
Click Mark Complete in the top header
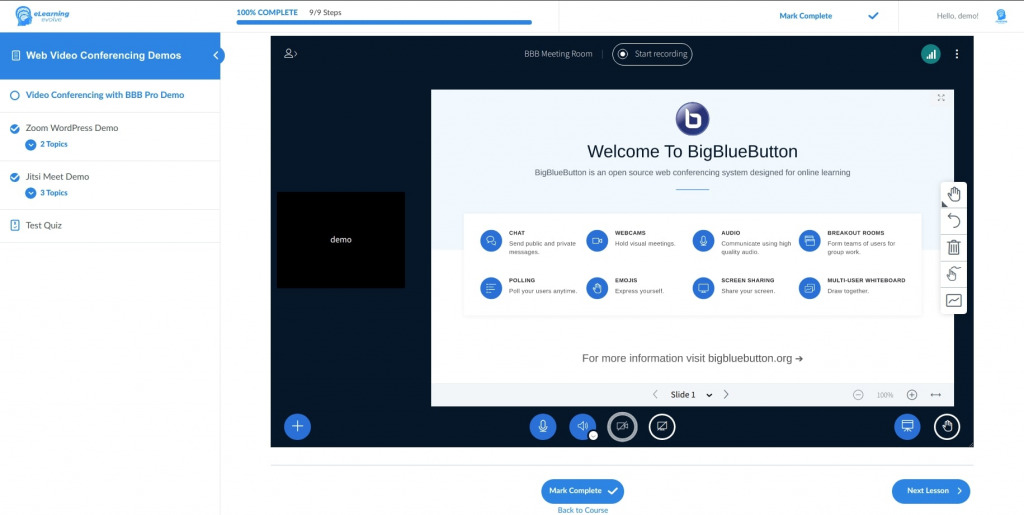(x=805, y=16)
